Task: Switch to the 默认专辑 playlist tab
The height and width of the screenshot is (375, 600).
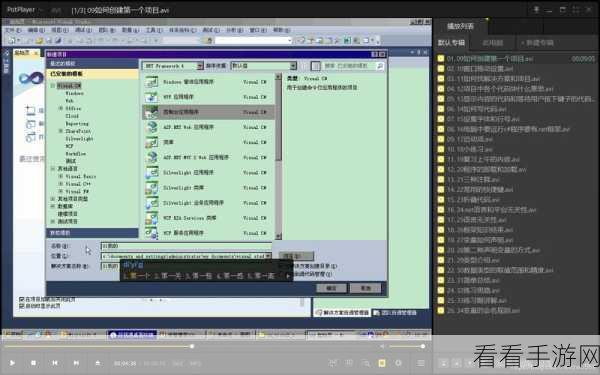Action: 451,43
